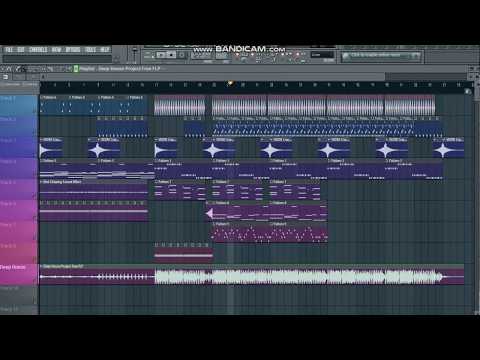Image resolution: width=480 pixels, height=360 pixels.
Task: Select the Track 10 header
Action: tap(19, 295)
